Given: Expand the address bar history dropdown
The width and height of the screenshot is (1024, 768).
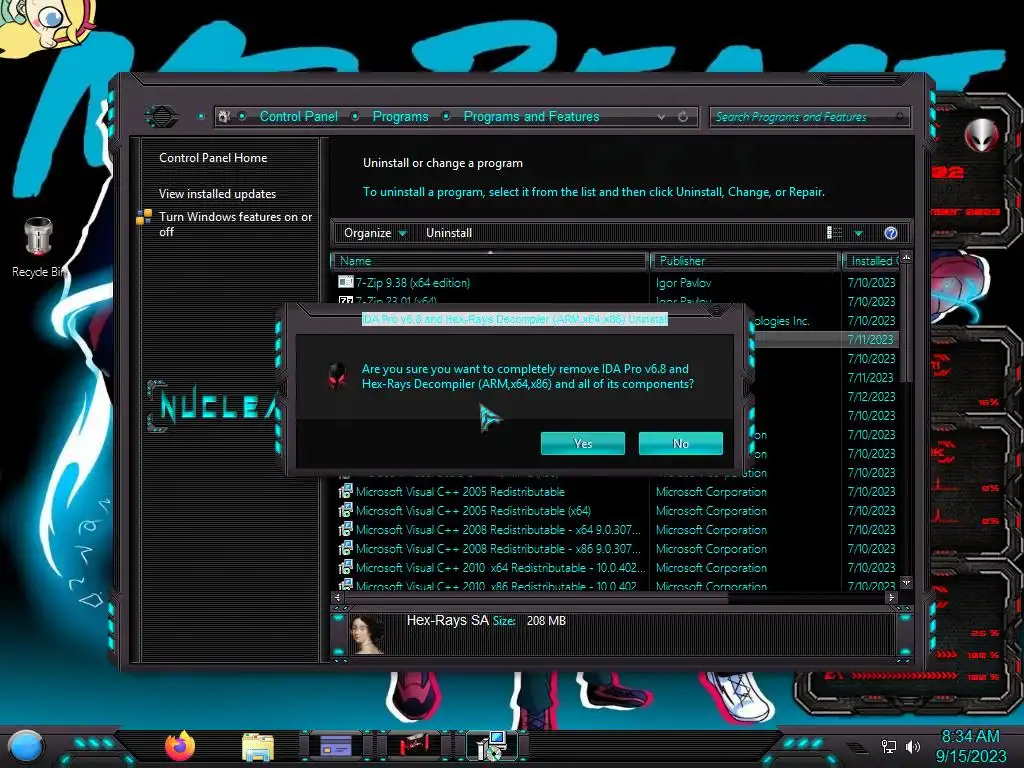Looking at the screenshot, I should pos(662,117).
